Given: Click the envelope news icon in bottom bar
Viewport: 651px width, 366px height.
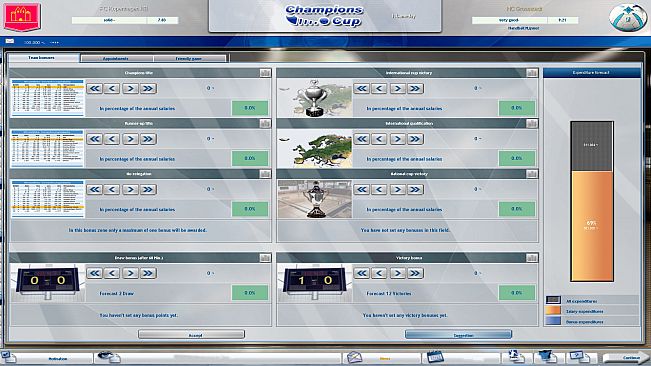Looking at the screenshot, I should coord(354,357).
